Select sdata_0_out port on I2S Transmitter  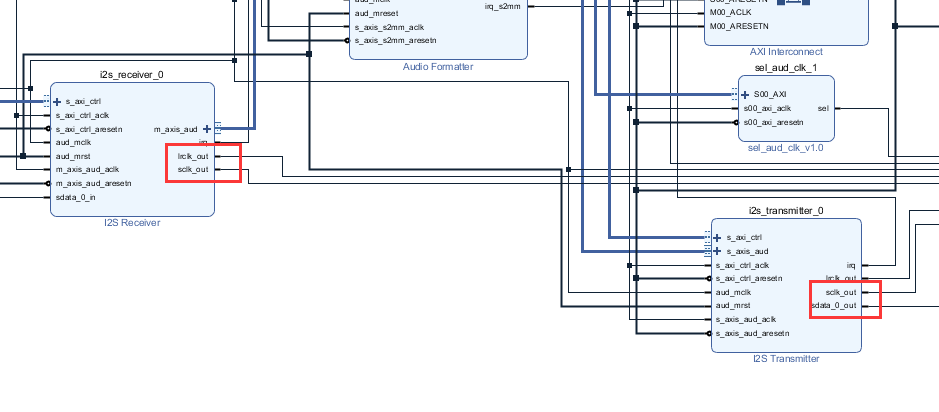(833, 305)
